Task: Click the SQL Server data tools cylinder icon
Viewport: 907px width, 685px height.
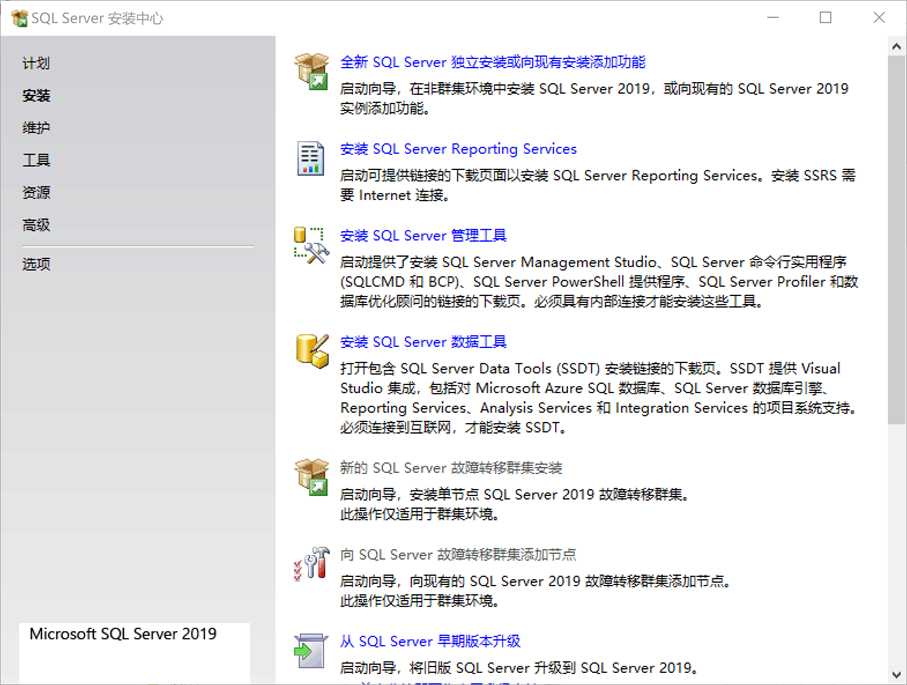Action: pos(312,351)
